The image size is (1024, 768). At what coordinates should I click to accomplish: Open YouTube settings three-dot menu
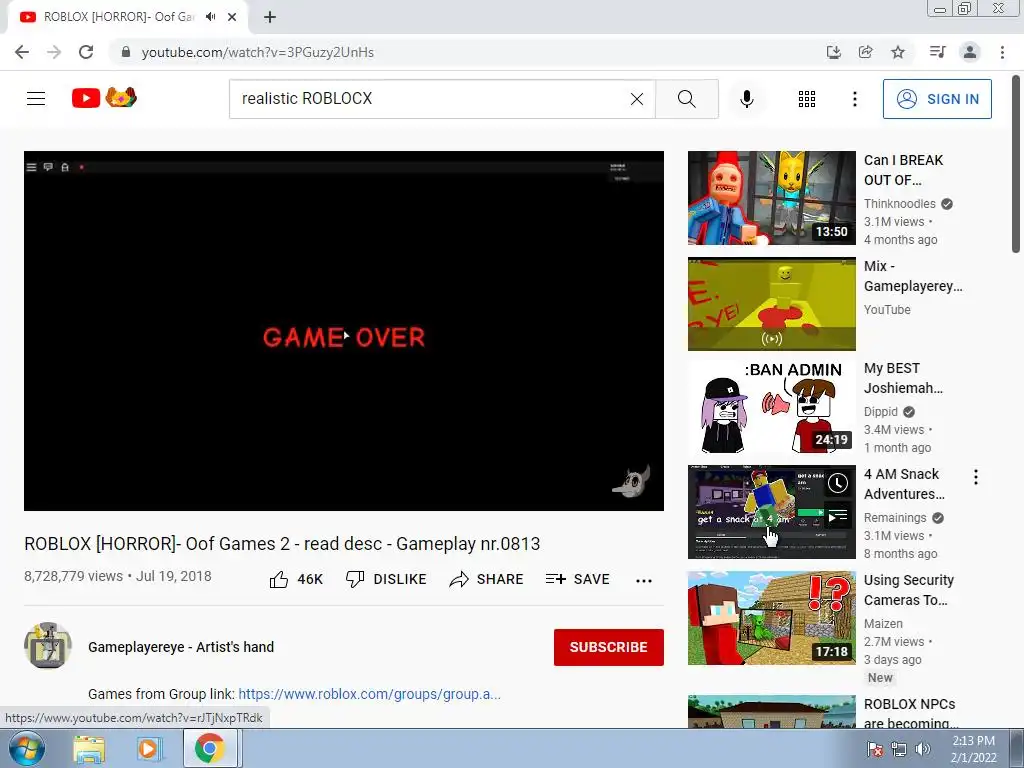(x=854, y=99)
